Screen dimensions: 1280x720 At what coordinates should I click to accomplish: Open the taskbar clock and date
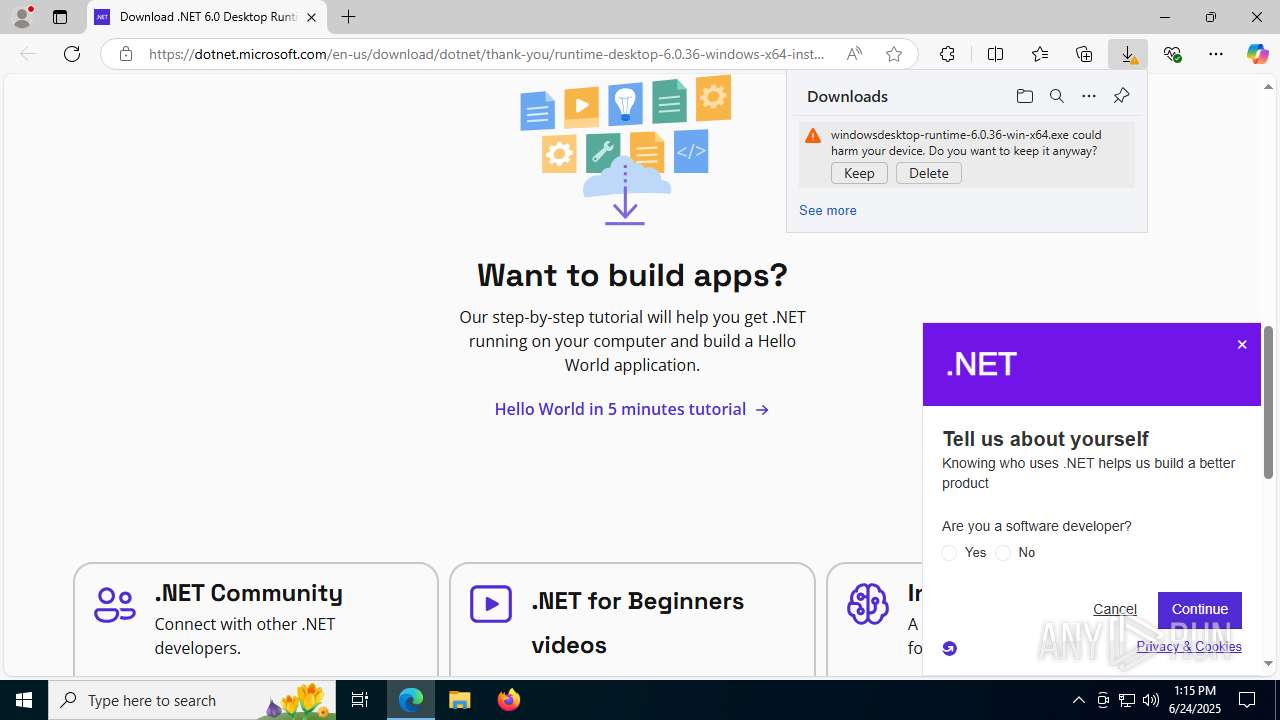[x=1195, y=700]
